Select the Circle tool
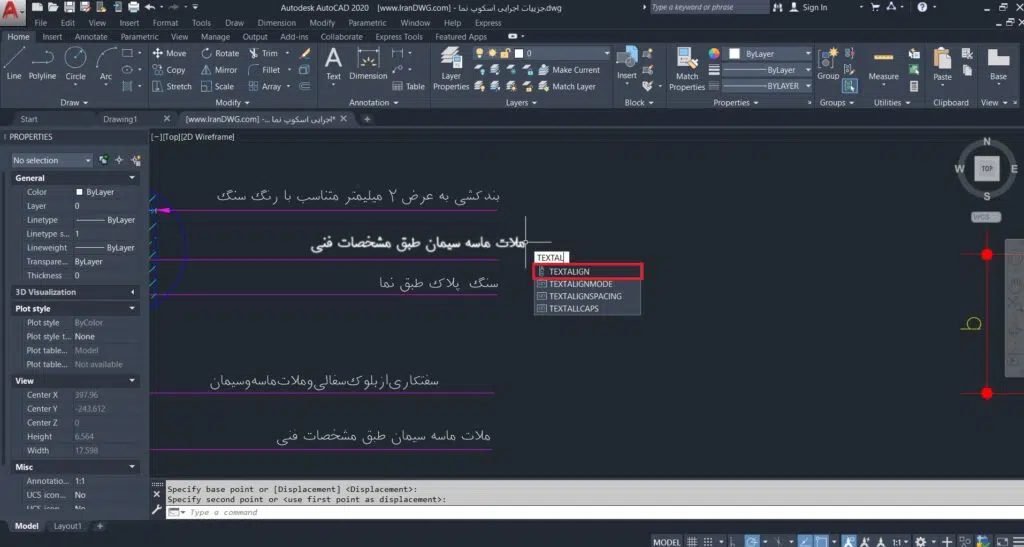The width and height of the screenshot is (1024, 547). click(75, 64)
